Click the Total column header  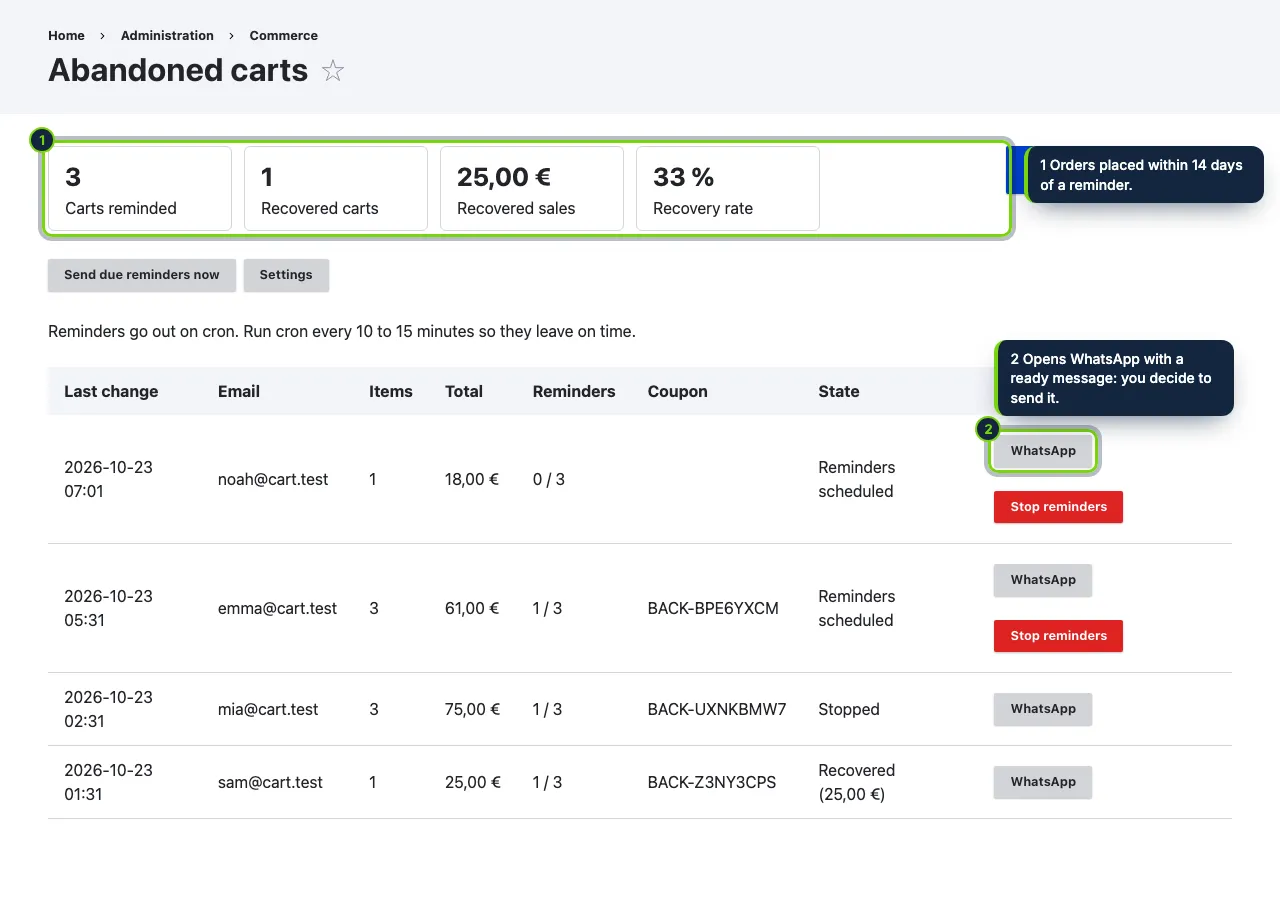coord(464,391)
